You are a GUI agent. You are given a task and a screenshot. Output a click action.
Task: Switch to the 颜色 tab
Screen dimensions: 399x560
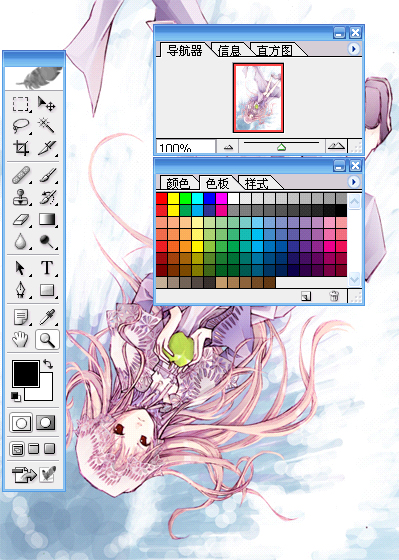tap(178, 183)
